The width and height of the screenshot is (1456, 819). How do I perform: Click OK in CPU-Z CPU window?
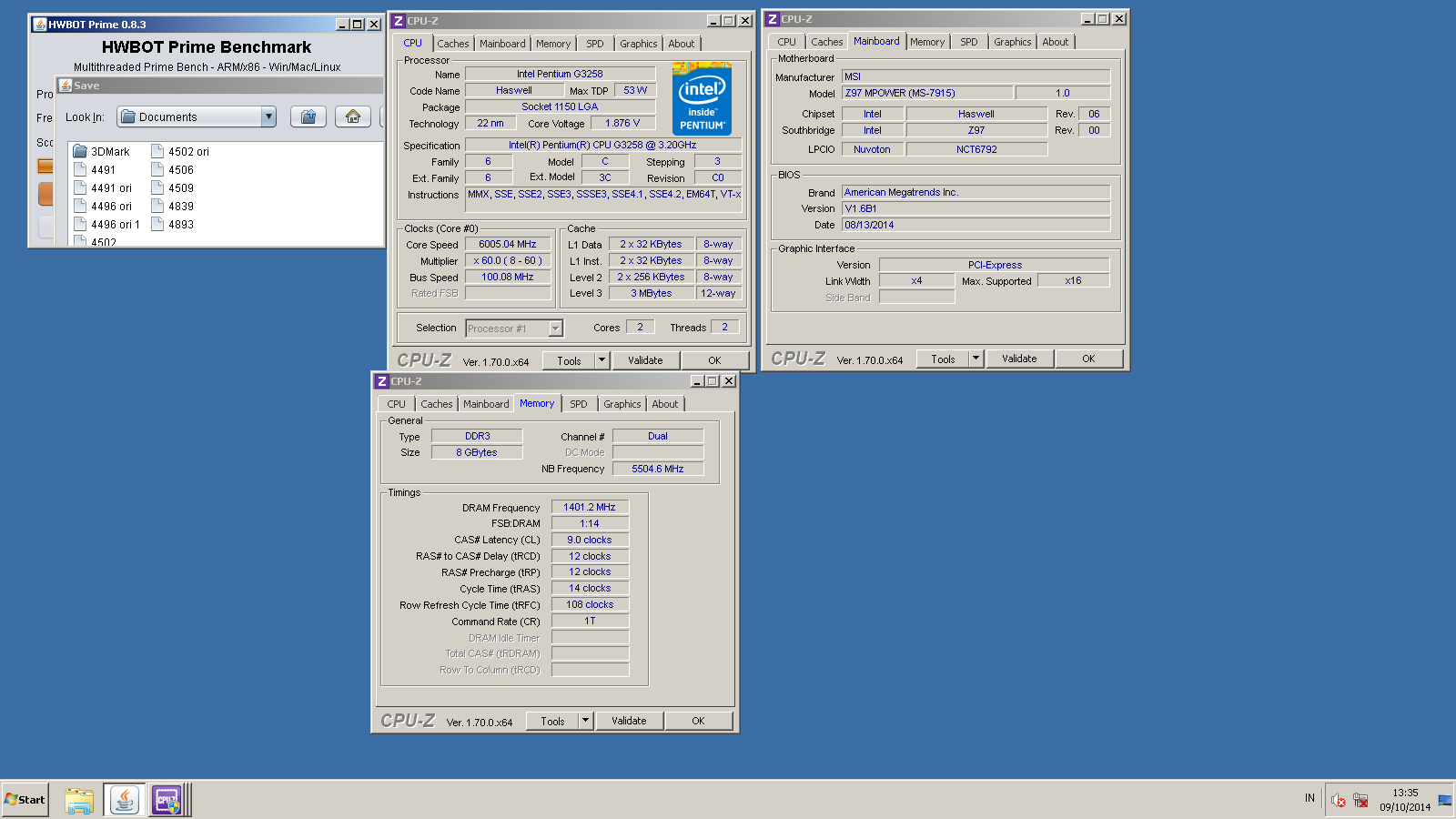coord(714,361)
